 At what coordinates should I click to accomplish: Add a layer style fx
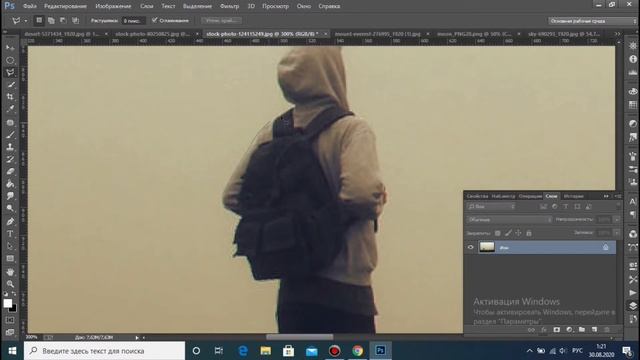point(544,329)
